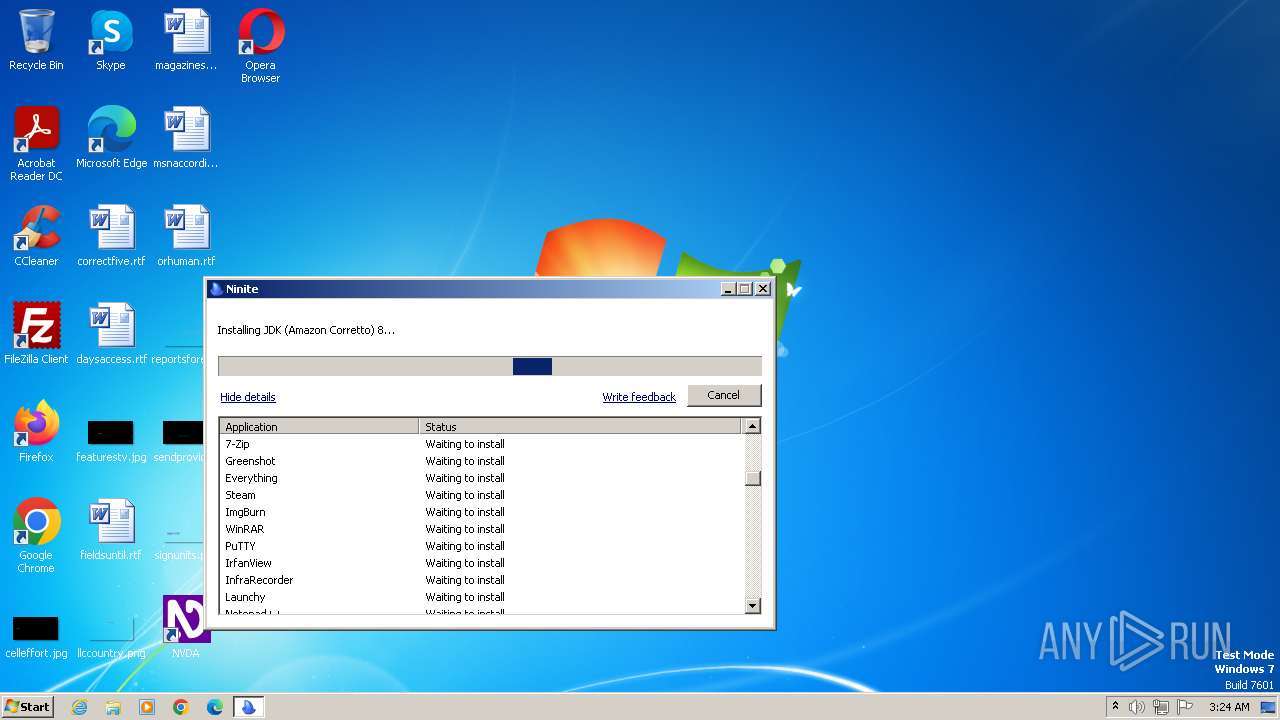Viewport: 1280px width, 720px height.
Task: Click scroll up arrow in app list
Action: click(x=753, y=426)
